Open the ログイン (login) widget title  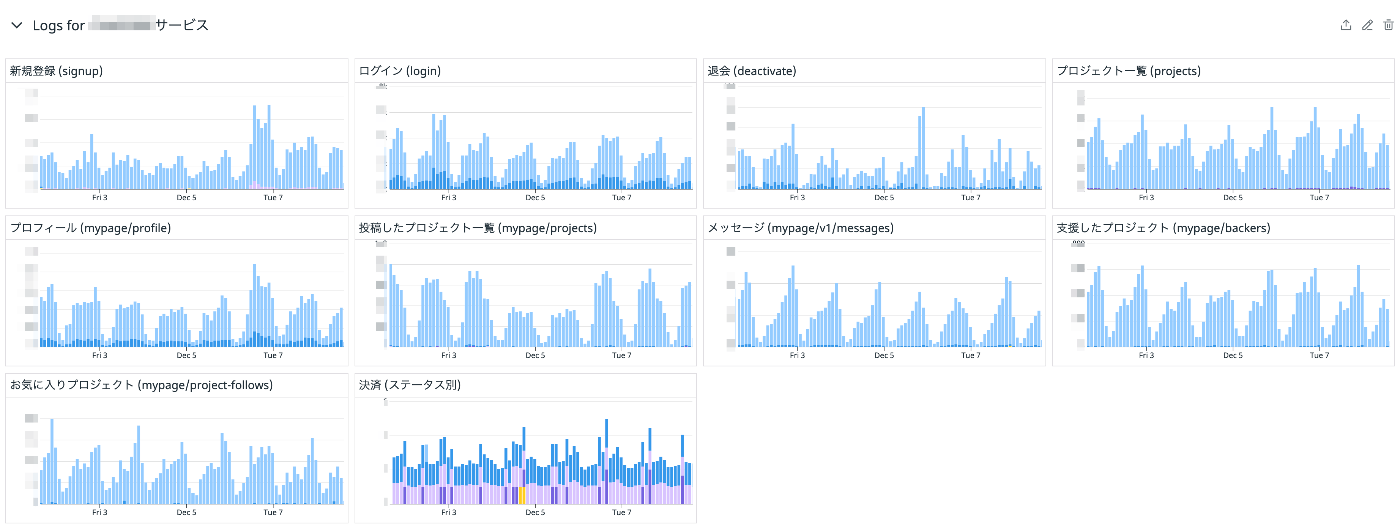click(399, 71)
